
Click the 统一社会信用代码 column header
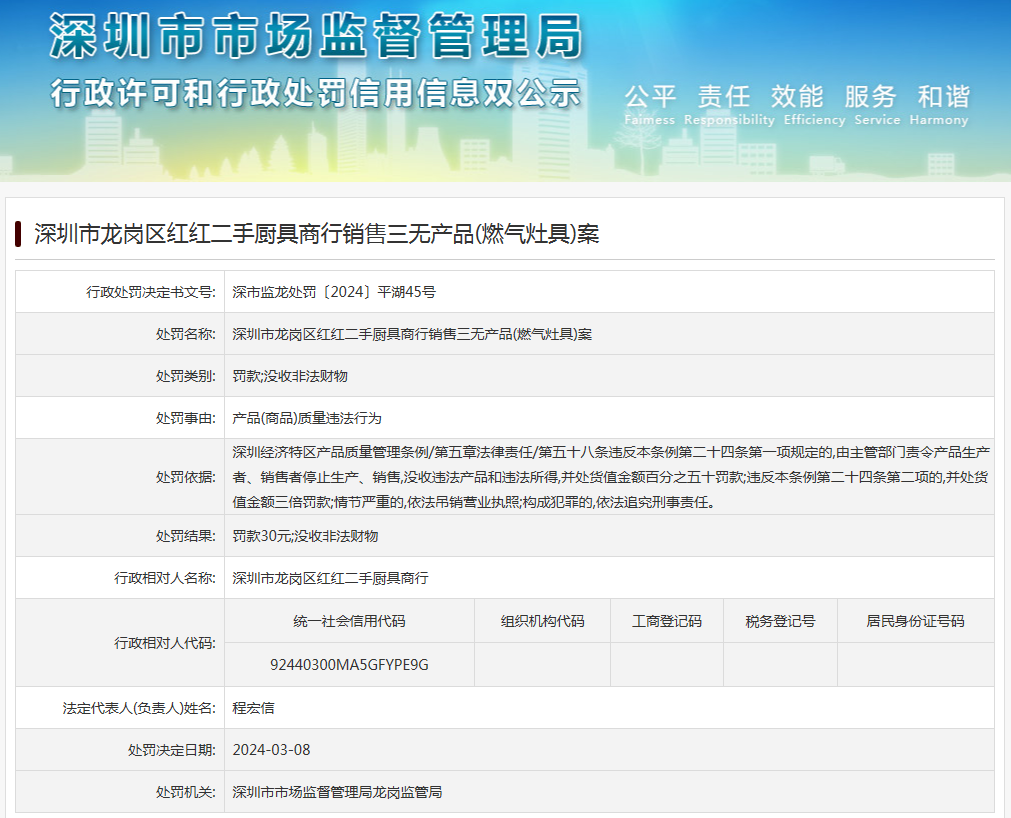tap(349, 621)
